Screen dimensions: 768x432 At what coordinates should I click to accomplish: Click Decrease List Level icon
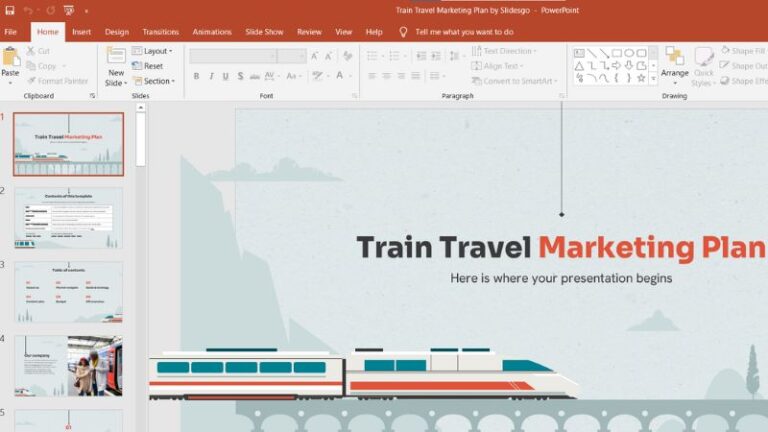click(x=421, y=56)
